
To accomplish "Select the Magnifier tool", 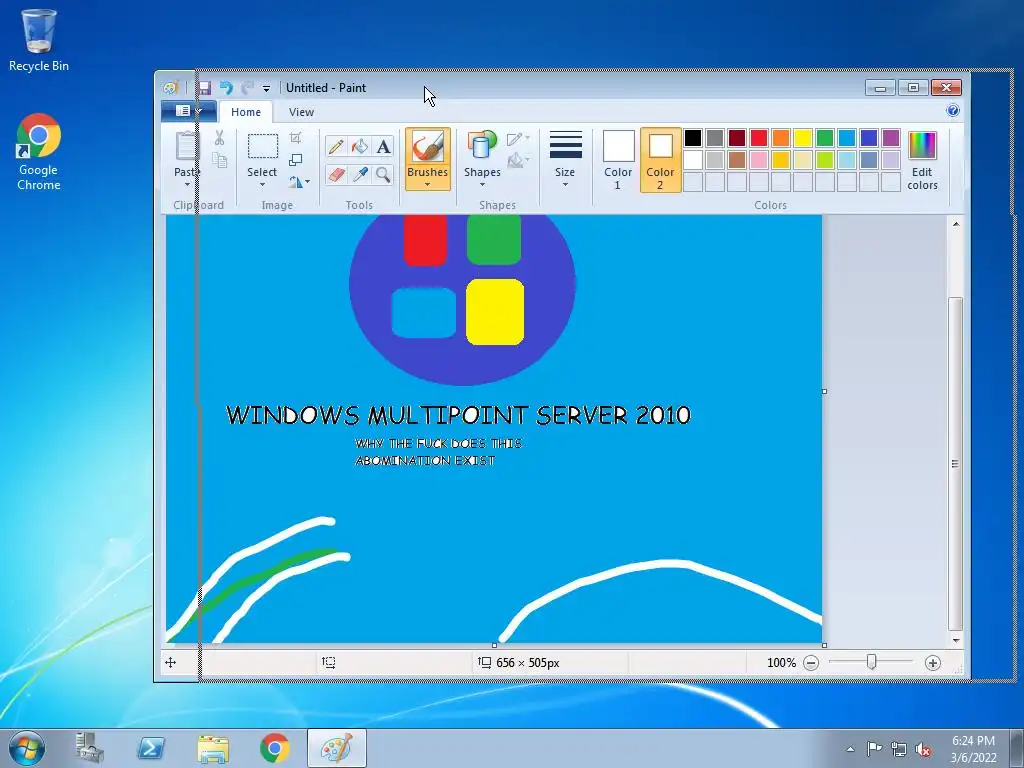I will (383, 174).
